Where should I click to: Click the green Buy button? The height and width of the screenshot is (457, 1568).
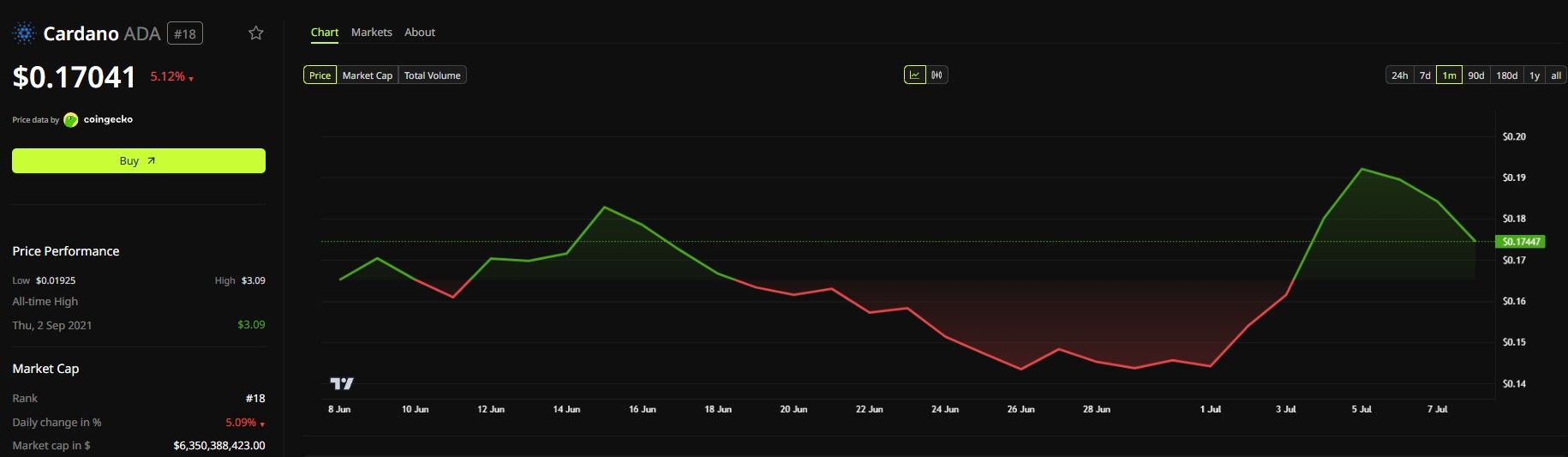tap(139, 161)
